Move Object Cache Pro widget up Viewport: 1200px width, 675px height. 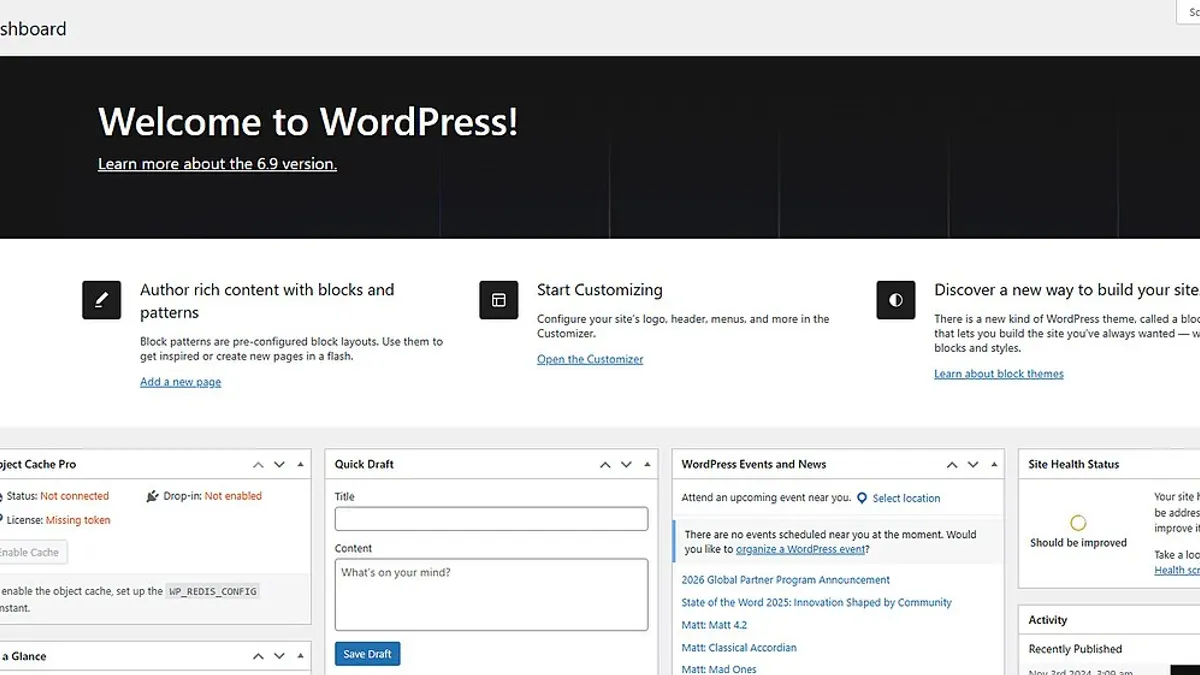pyautogui.click(x=258, y=465)
